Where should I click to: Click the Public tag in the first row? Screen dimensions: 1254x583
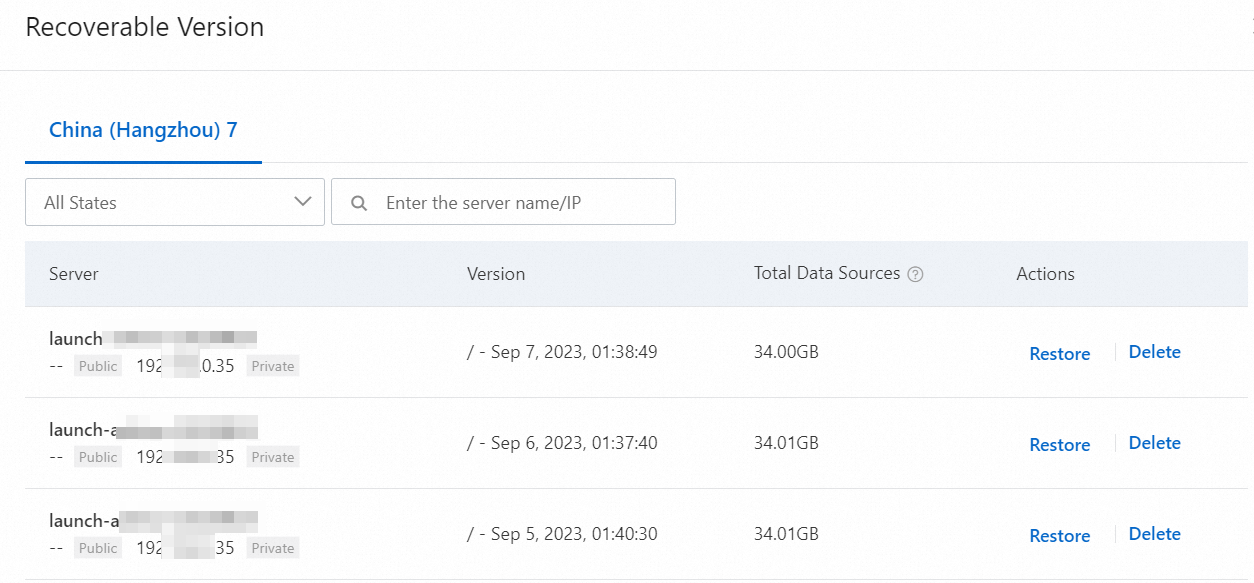point(98,367)
